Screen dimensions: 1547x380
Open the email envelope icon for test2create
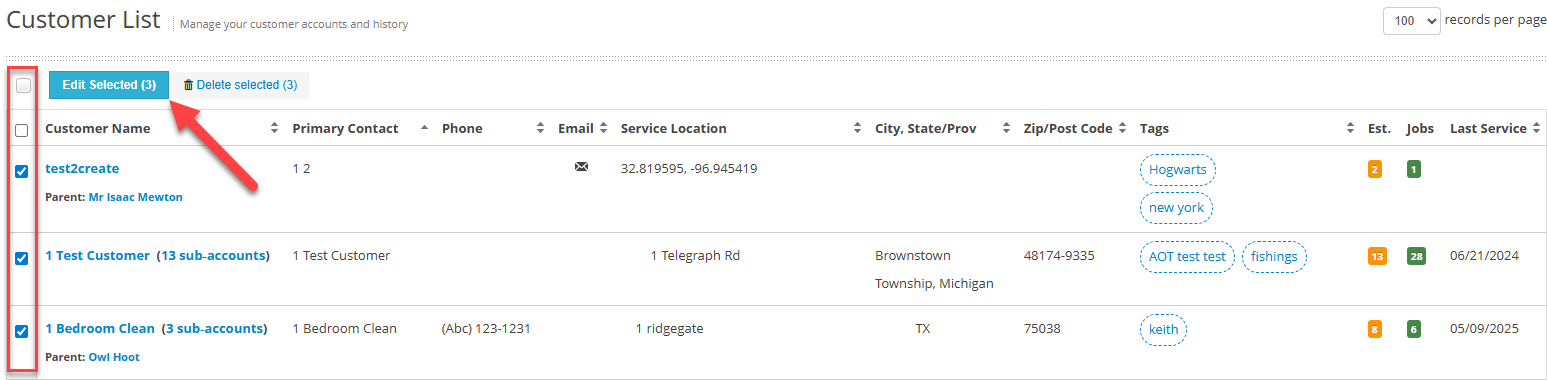point(581,167)
